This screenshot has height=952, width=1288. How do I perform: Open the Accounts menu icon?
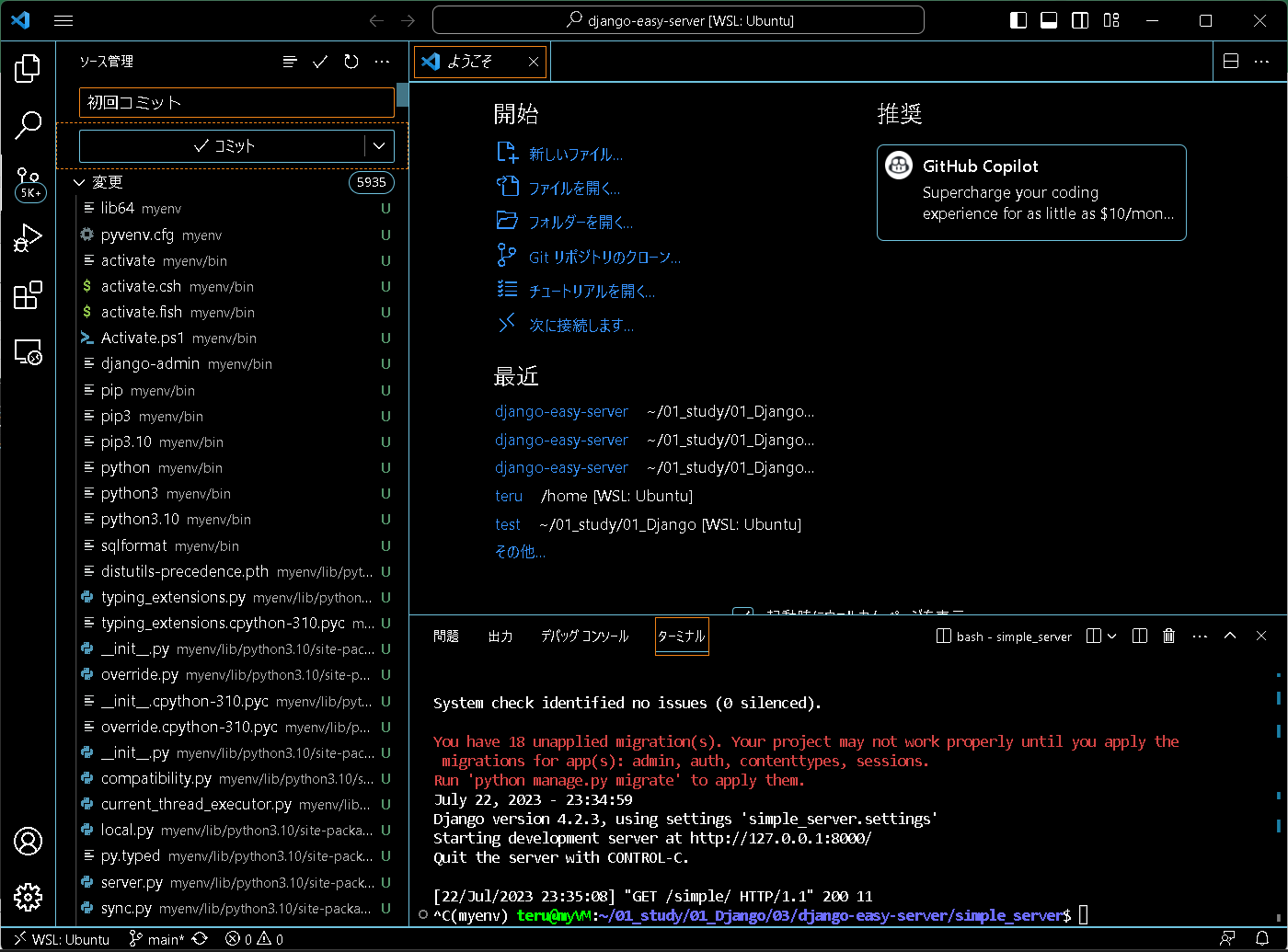click(x=28, y=841)
